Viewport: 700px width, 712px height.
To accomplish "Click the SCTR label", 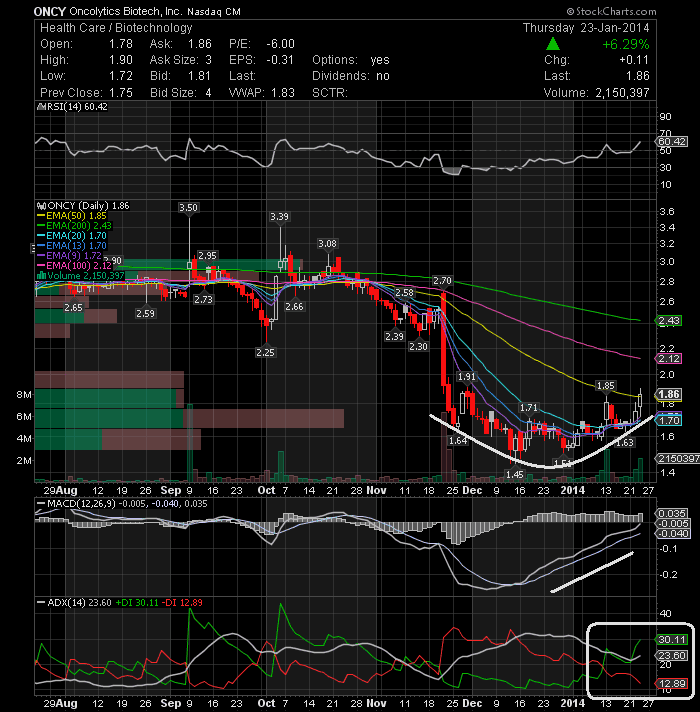I will coord(330,93).
